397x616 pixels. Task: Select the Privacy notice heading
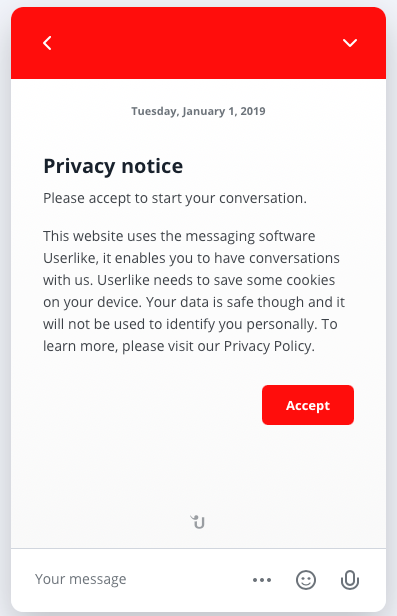[x=113, y=166]
